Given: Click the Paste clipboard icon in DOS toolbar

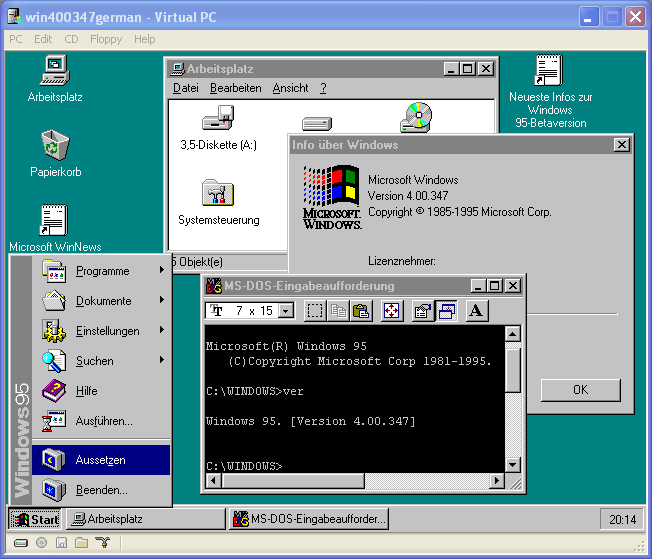Looking at the screenshot, I should click(361, 311).
